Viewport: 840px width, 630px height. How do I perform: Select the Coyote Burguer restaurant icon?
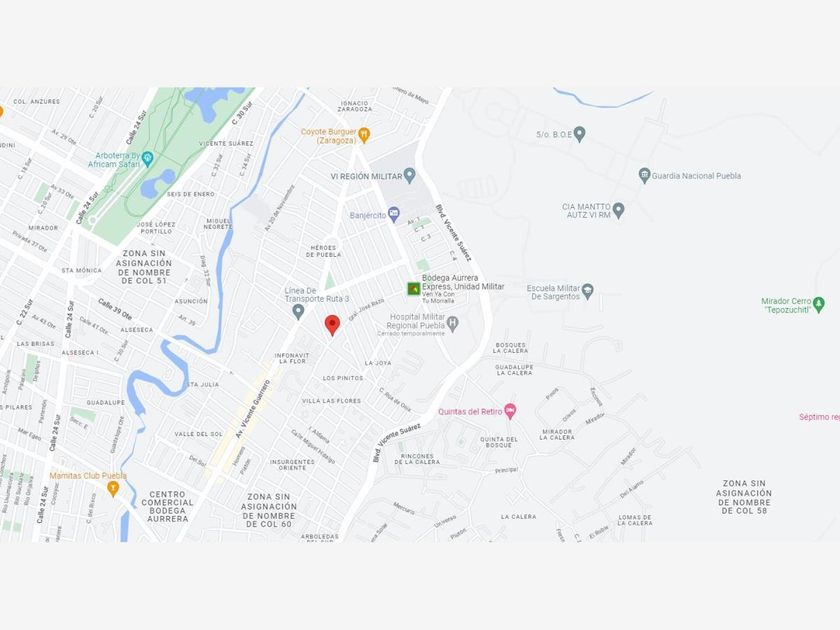pos(364,135)
